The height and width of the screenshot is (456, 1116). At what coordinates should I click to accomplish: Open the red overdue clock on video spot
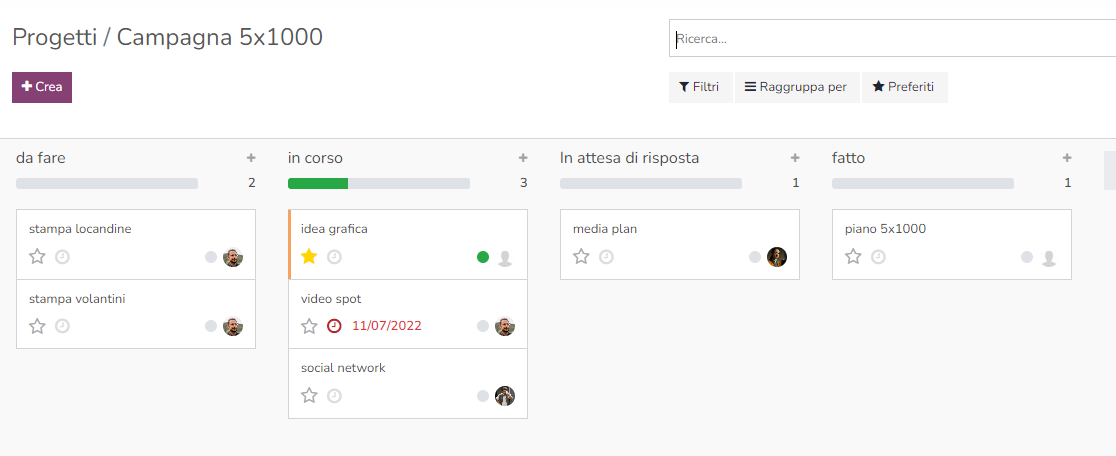tap(334, 326)
